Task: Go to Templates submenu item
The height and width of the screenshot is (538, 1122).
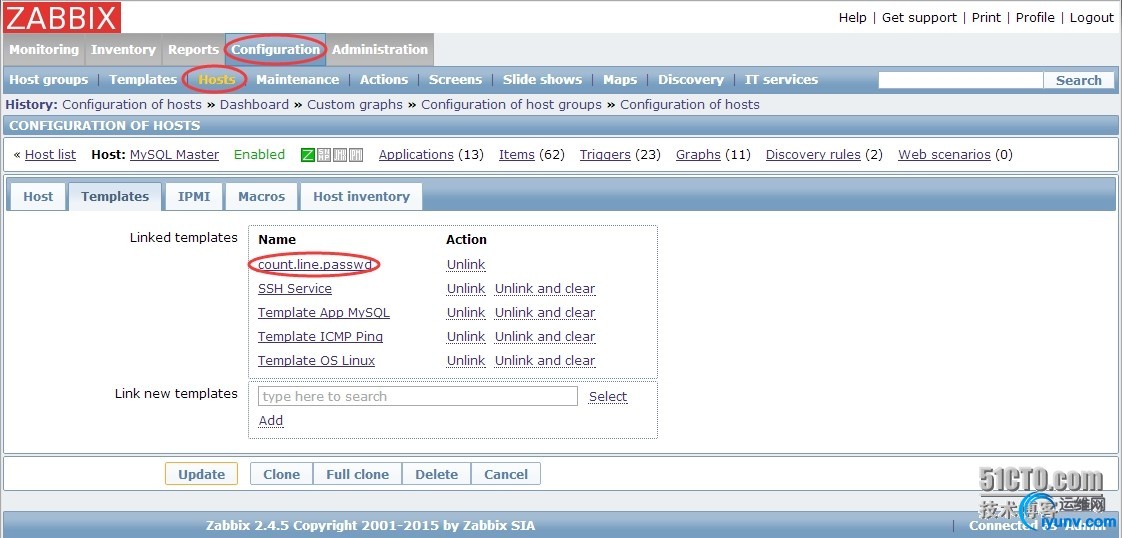Action: coord(143,79)
